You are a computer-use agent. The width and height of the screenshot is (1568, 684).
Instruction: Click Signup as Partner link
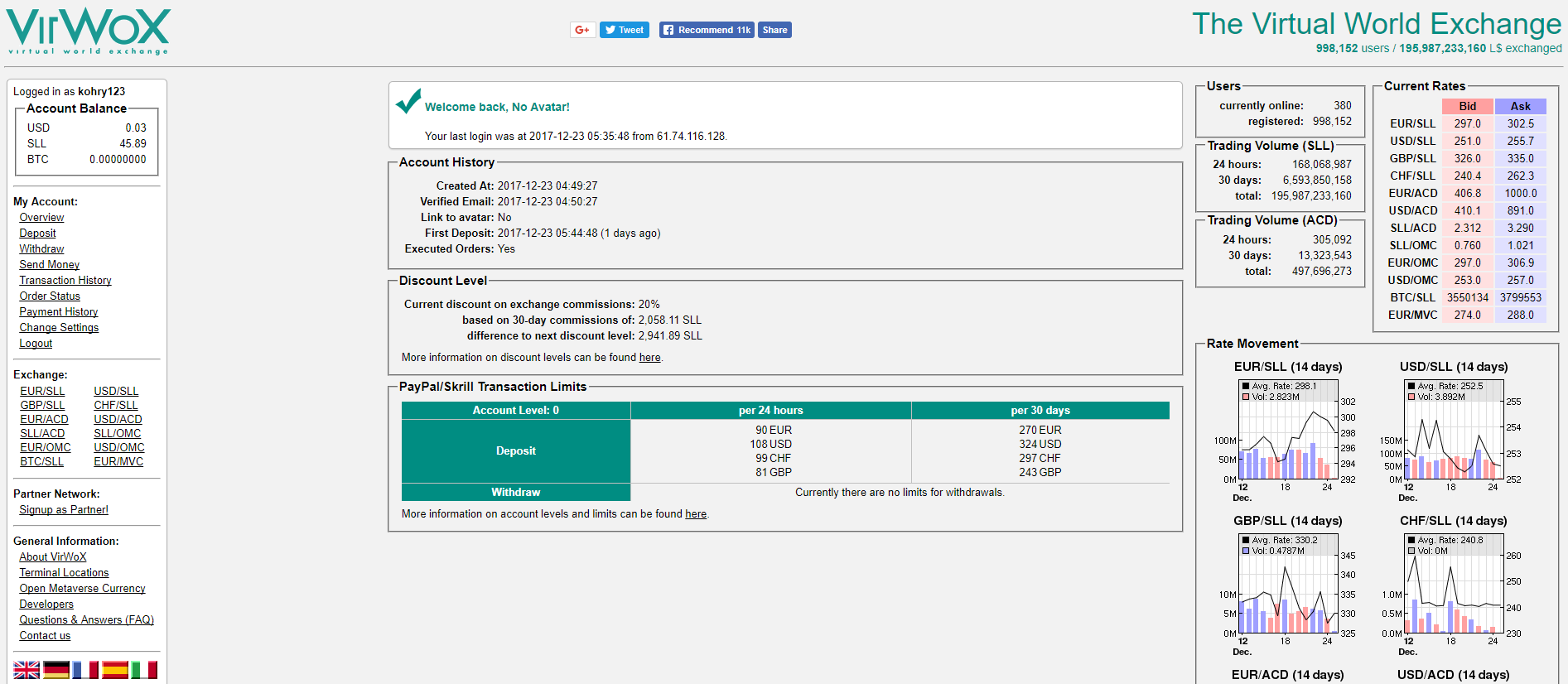64,510
